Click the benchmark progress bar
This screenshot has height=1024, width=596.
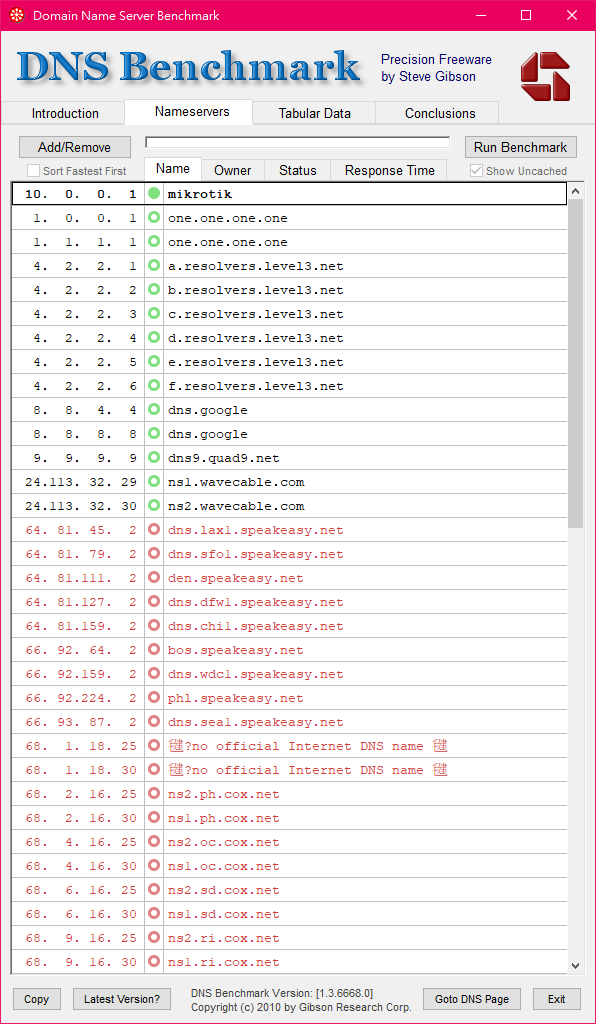click(x=298, y=142)
